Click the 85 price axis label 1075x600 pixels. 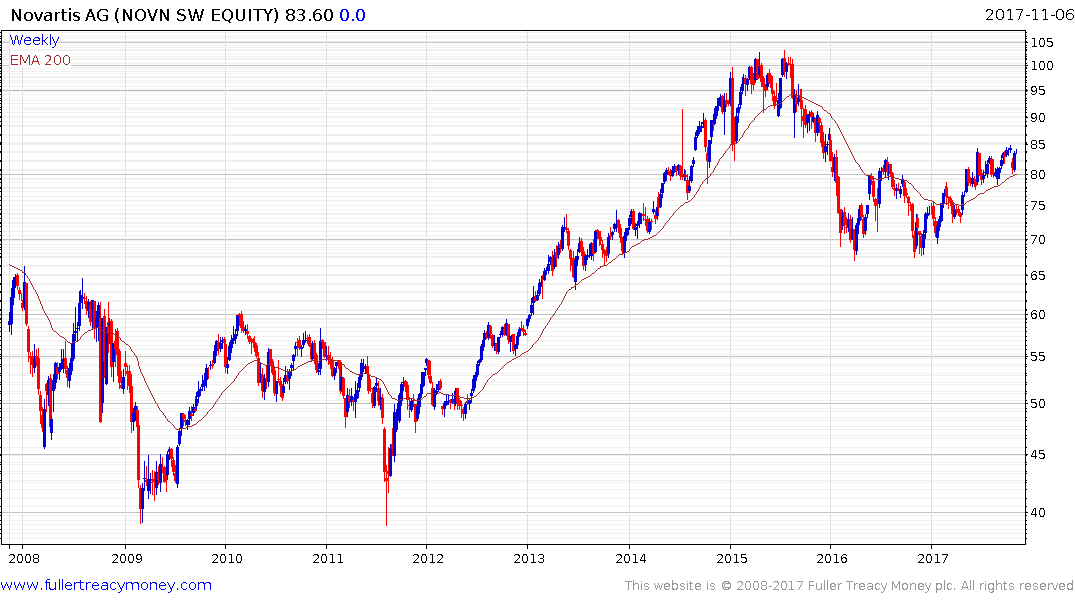[x=1038, y=145]
